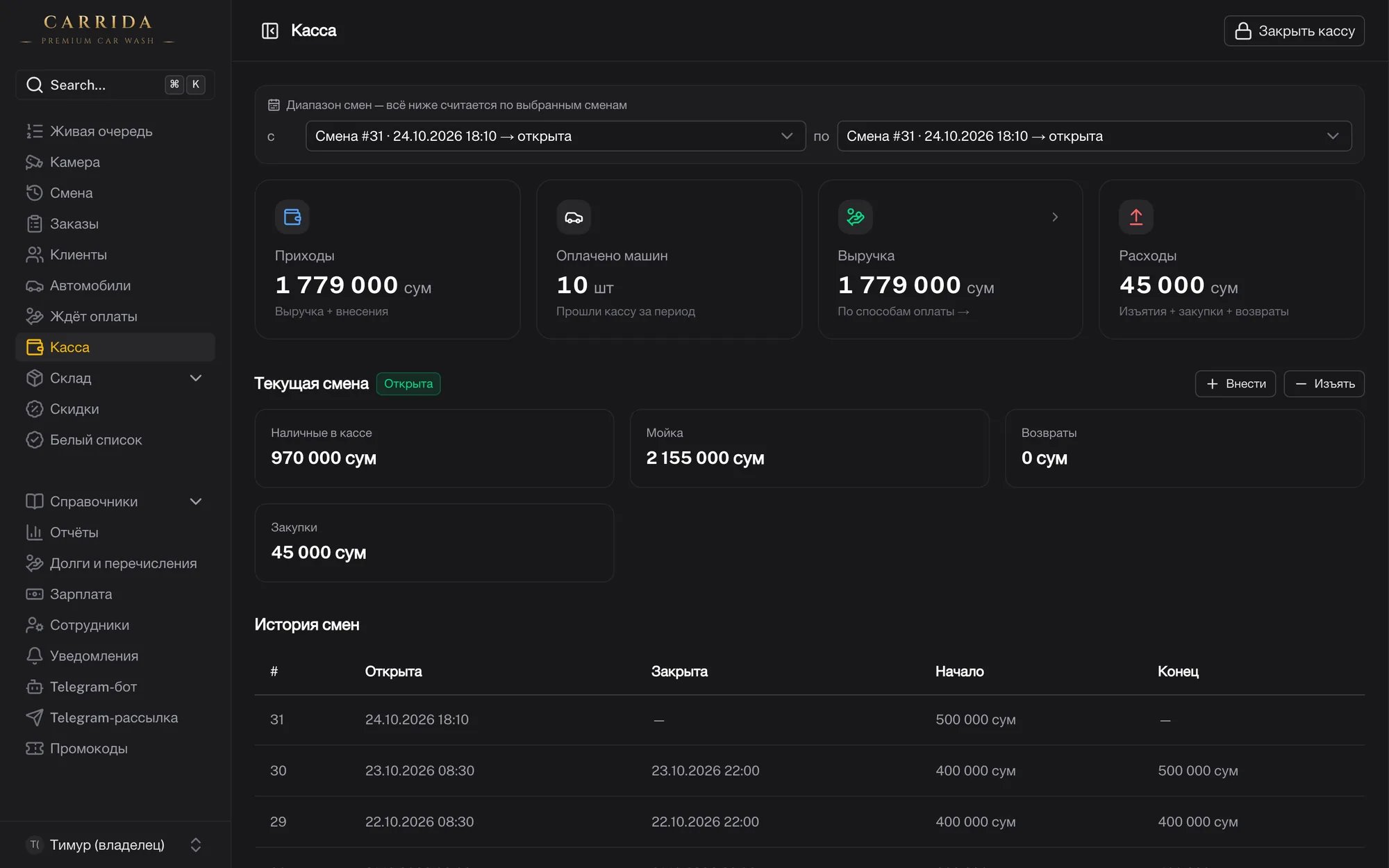This screenshot has width=1389, height=868.
Task: Click the car icon in Оплачено машин card
Action: click(x=574, y=217)
